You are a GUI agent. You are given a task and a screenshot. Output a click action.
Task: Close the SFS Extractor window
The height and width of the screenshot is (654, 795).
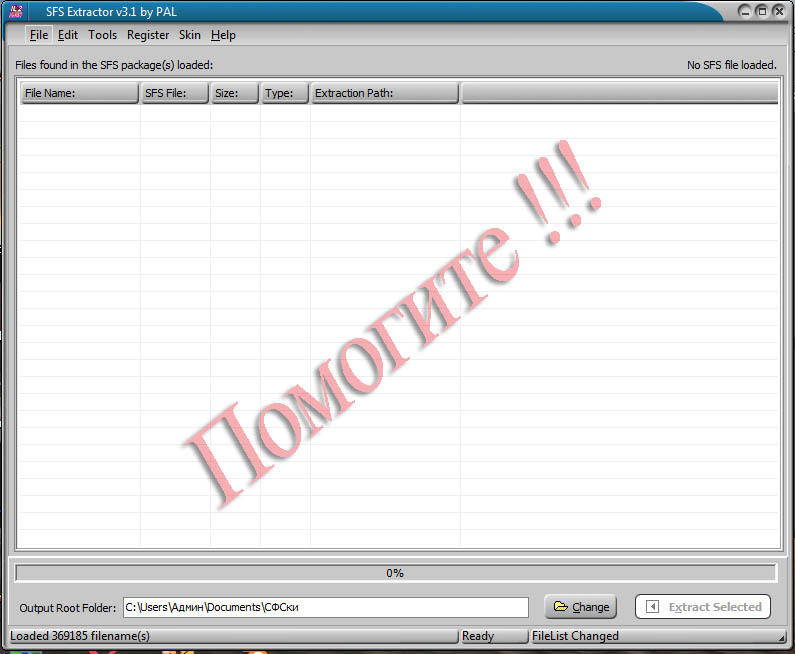[779, 11]
